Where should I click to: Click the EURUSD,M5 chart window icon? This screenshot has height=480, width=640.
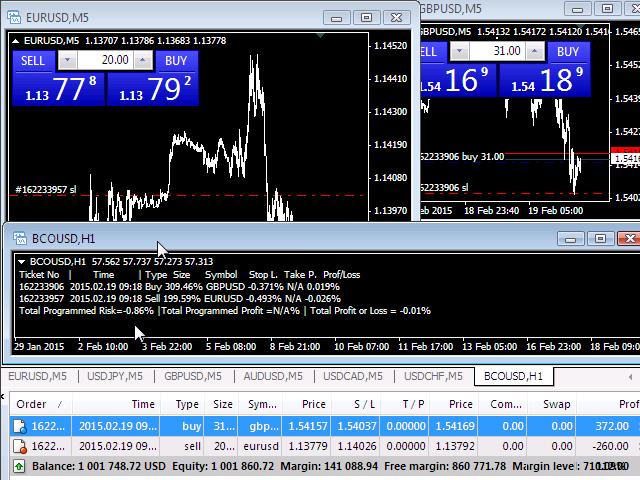pyautogui.click(x=14, y=17)
